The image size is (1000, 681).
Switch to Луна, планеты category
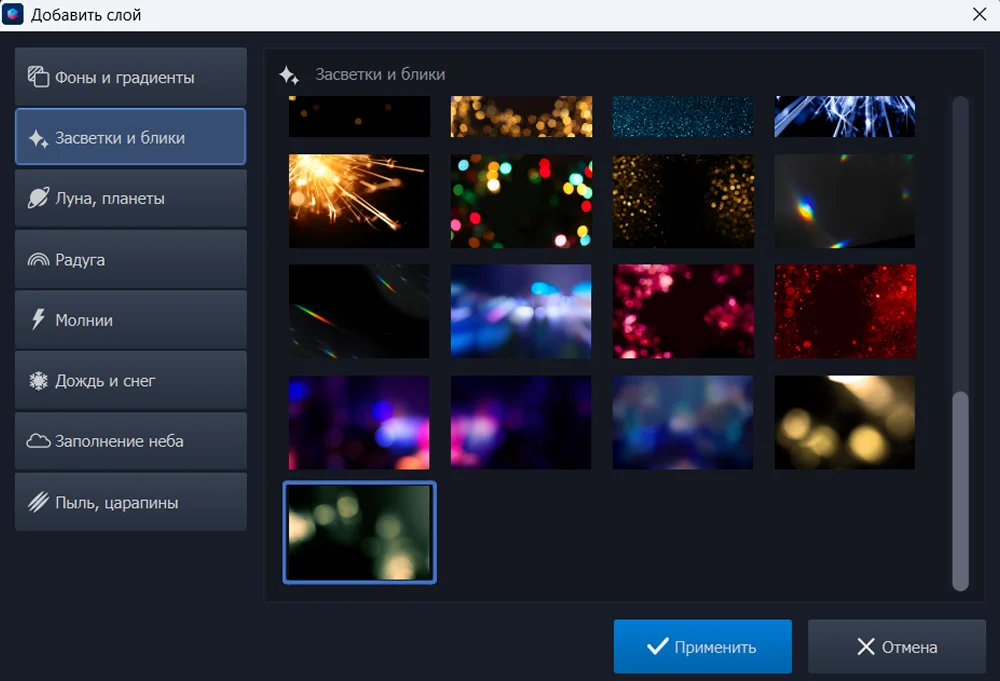(x=131, y=198)
